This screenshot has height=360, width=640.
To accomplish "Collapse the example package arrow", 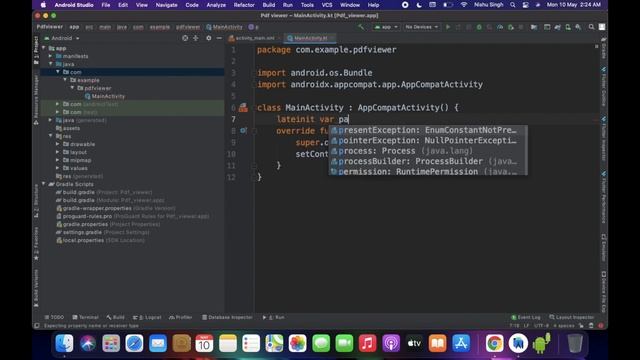I will click(65, 80).
